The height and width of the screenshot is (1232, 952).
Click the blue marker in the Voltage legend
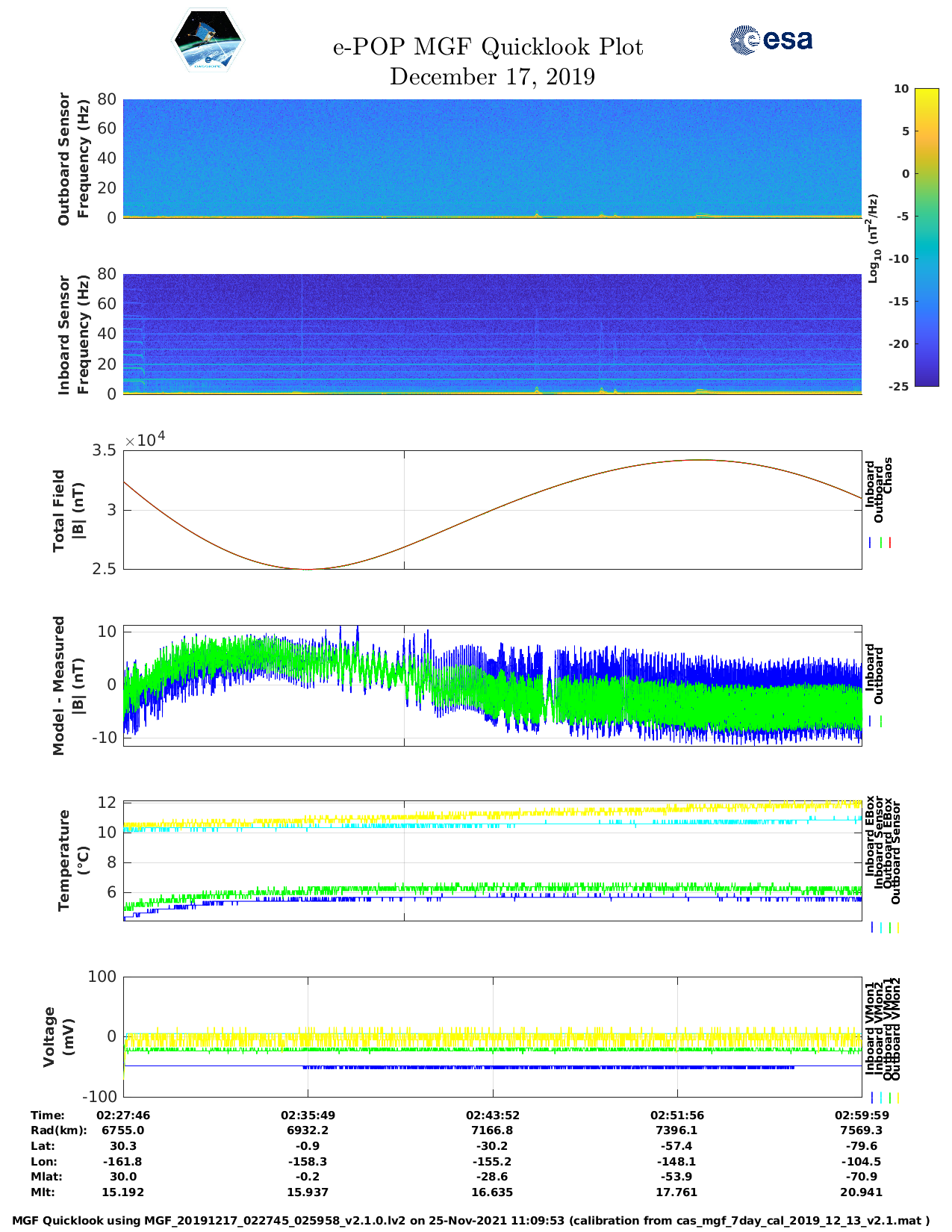pyautogui.click(x=871, y=1098)
